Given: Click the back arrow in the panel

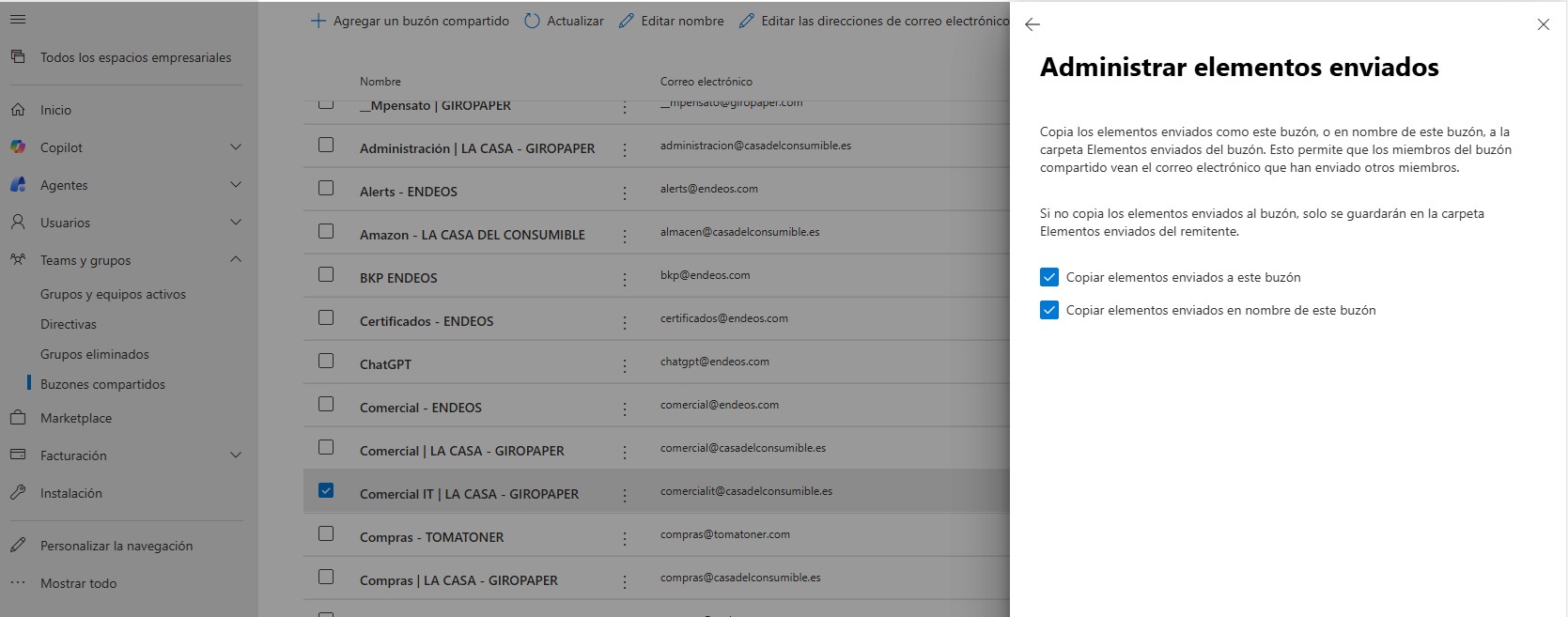Looking at the screenshot, I should pyautogui.click(x=1032, y=24).
